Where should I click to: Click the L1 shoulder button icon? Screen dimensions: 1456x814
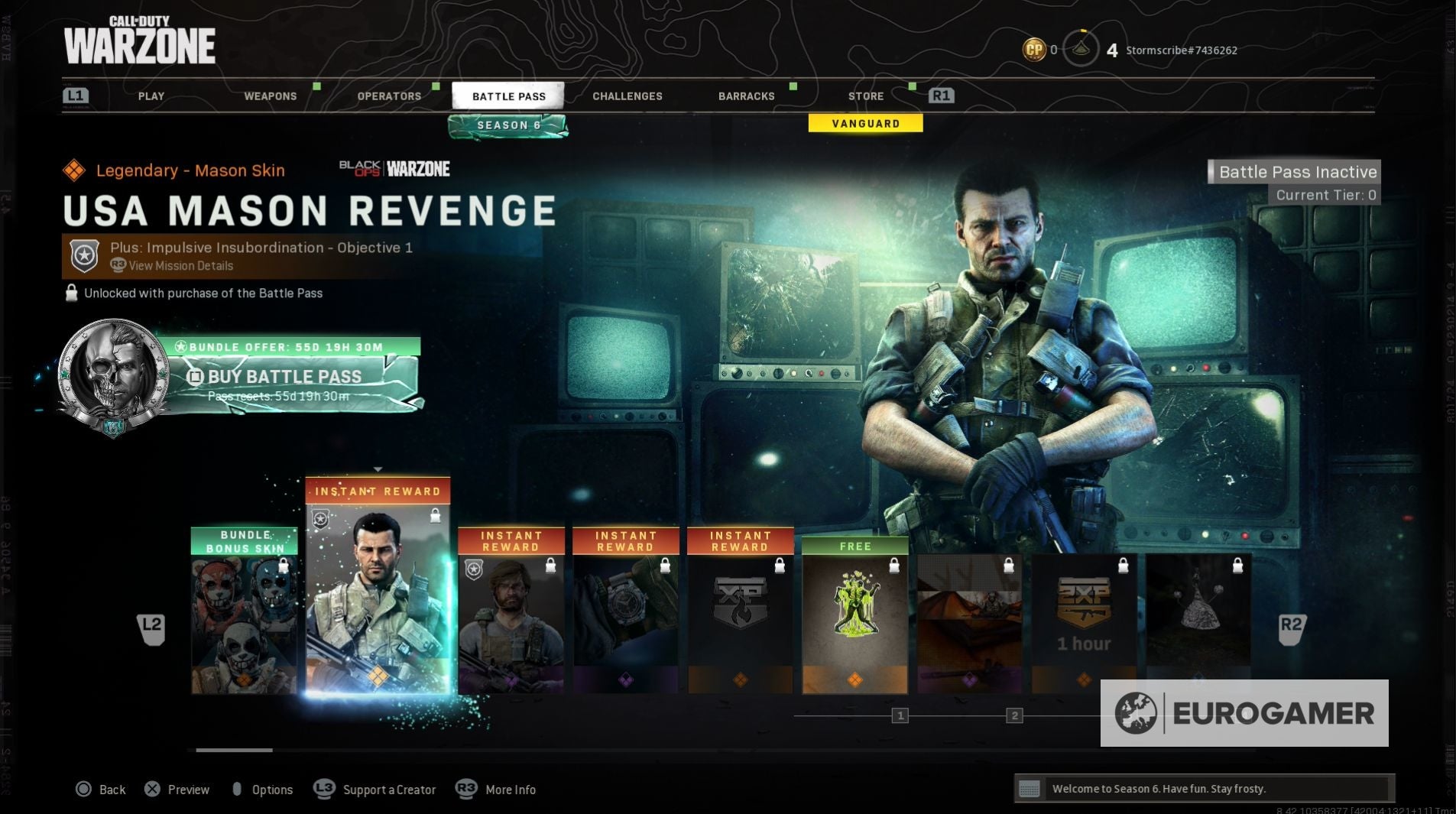tap(76, 96)
